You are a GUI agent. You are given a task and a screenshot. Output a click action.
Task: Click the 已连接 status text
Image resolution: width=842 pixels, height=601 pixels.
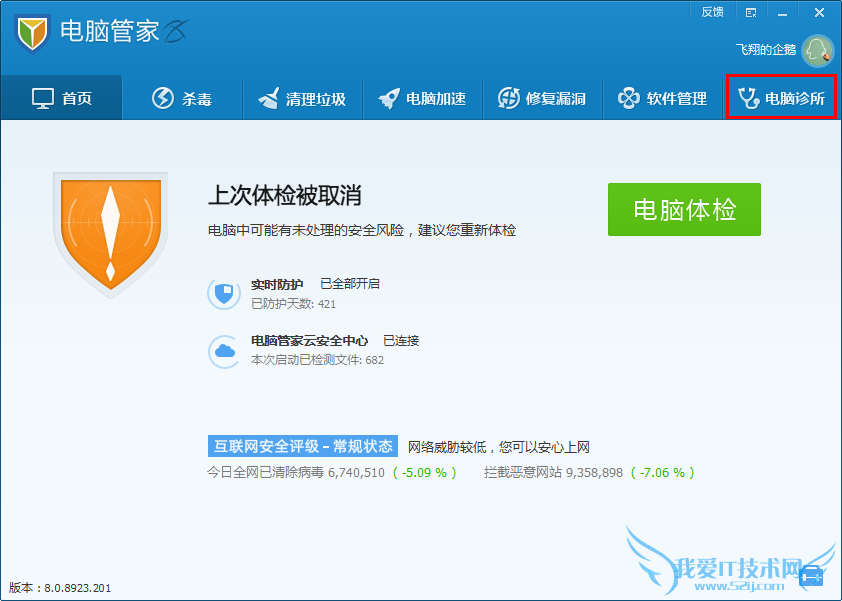tap(401, 341)
